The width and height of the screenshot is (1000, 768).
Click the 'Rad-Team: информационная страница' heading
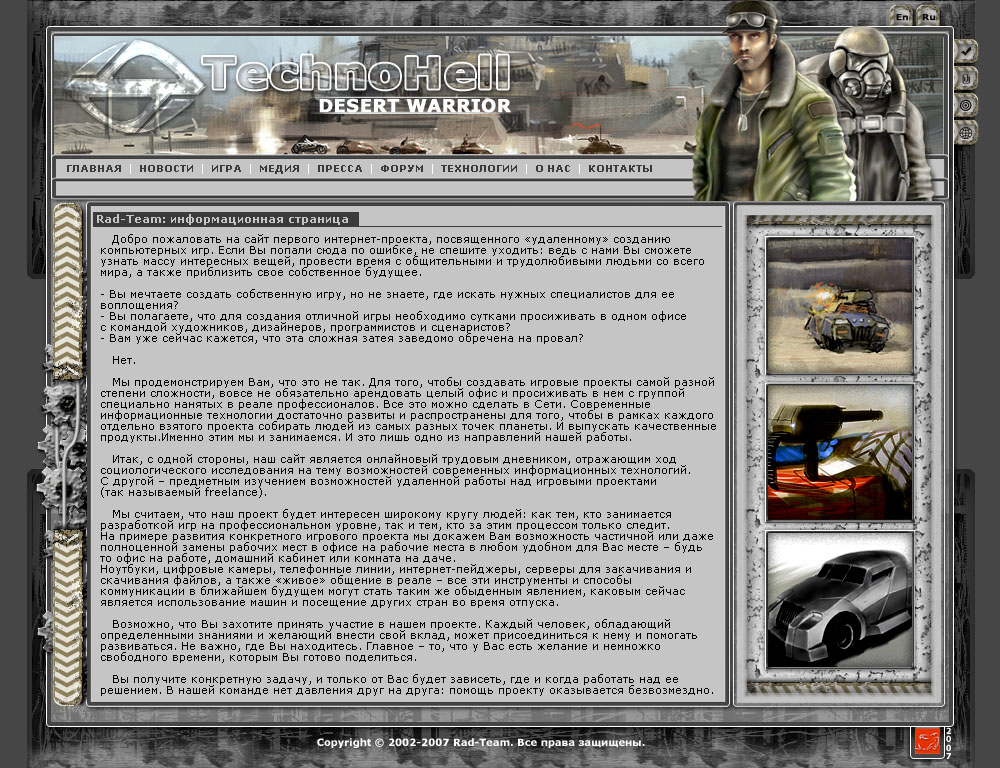[x=223, y=219]
